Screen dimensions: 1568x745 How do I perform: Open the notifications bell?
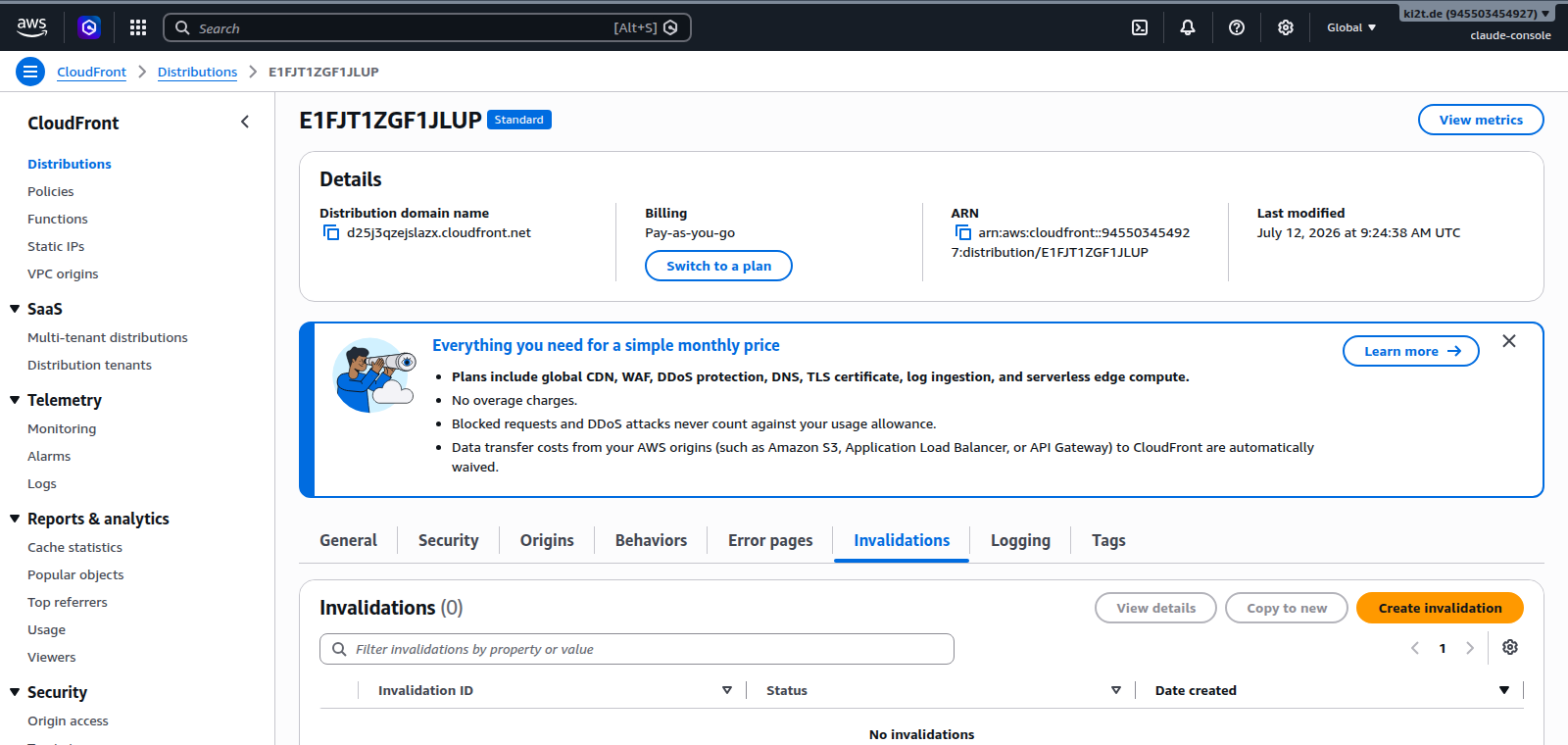tap(1188, 27)
